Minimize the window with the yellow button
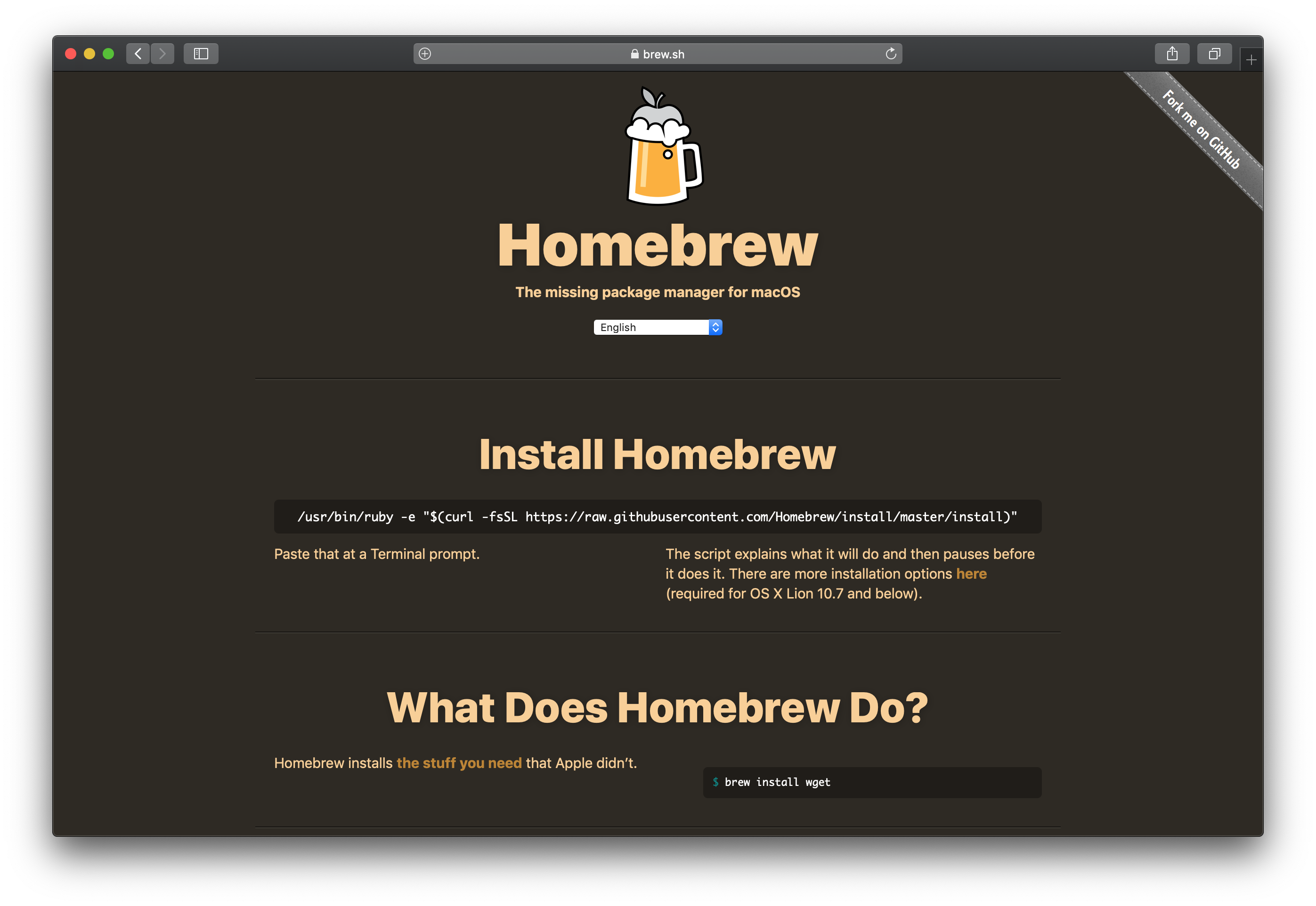The width and height of the screenshot is (1316, 906). (89, 54)
